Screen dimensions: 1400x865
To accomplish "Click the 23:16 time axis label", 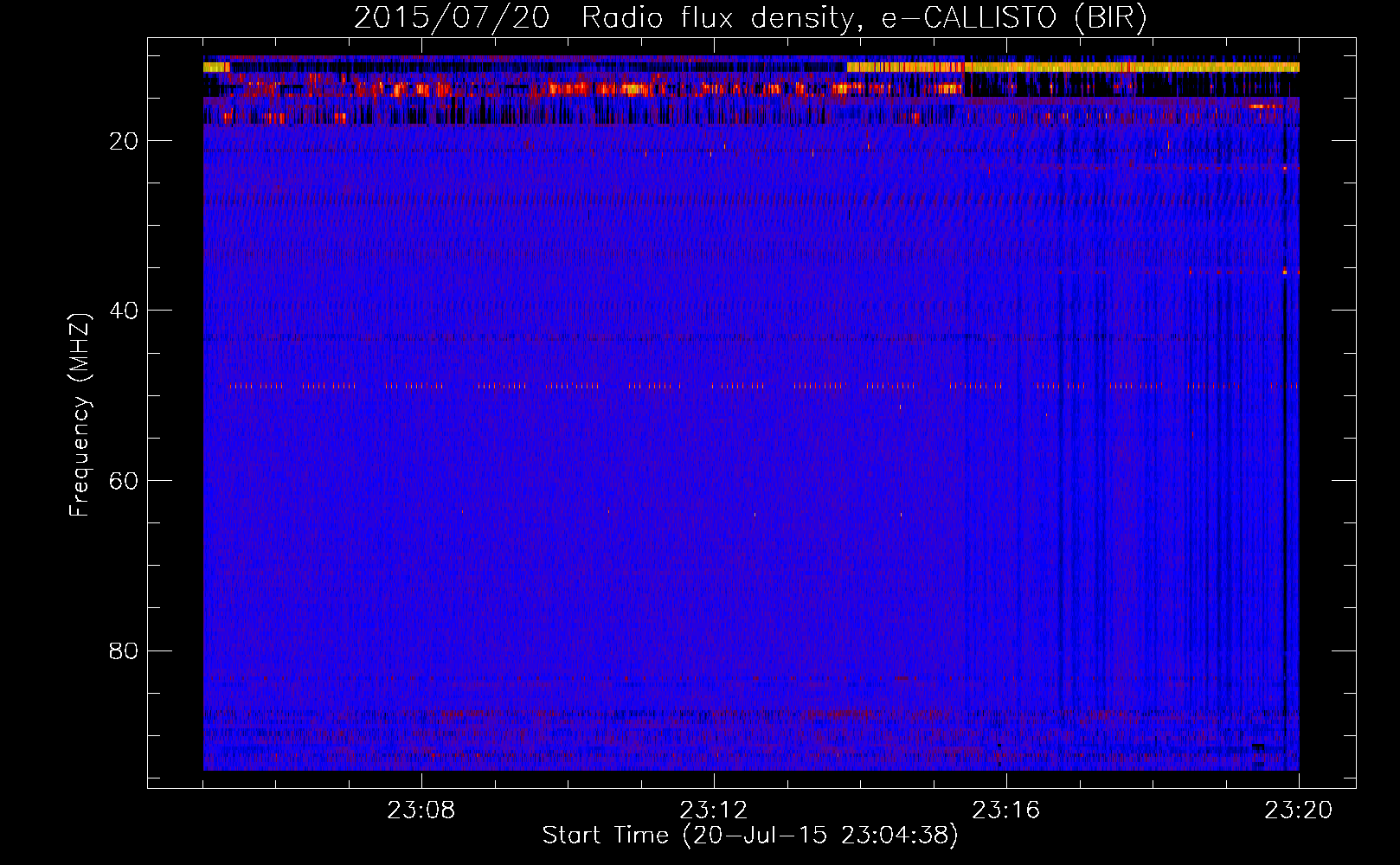I will click(x=1006, y=811).
